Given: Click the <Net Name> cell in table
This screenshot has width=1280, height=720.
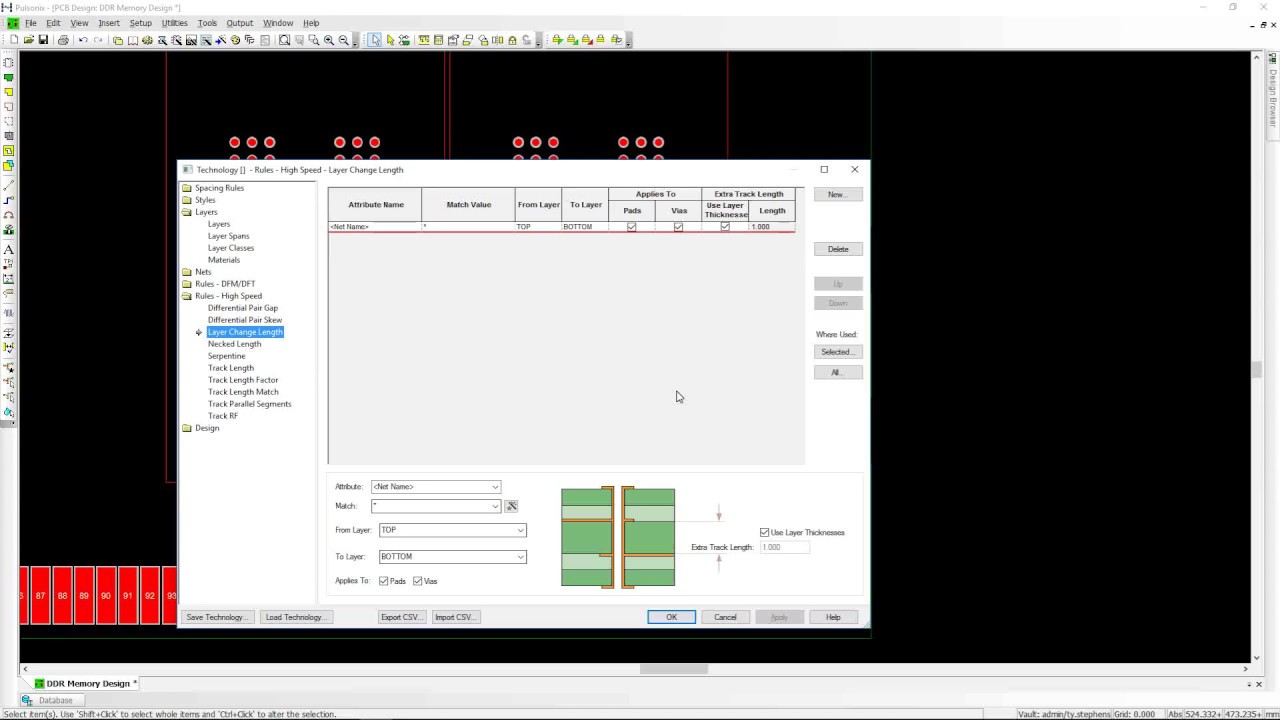Looking at the screenshot, I should click(375, 227).
